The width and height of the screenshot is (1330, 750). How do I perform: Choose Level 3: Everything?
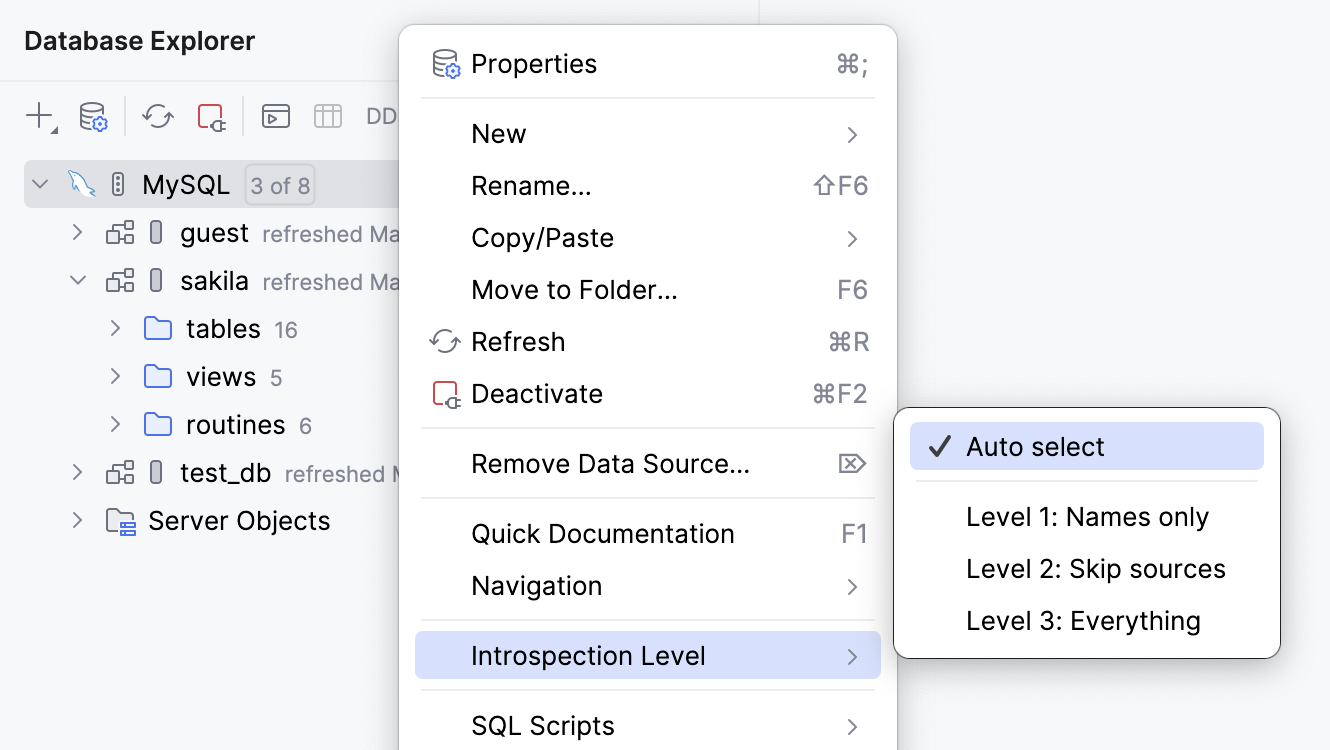tap(1083, 621)
